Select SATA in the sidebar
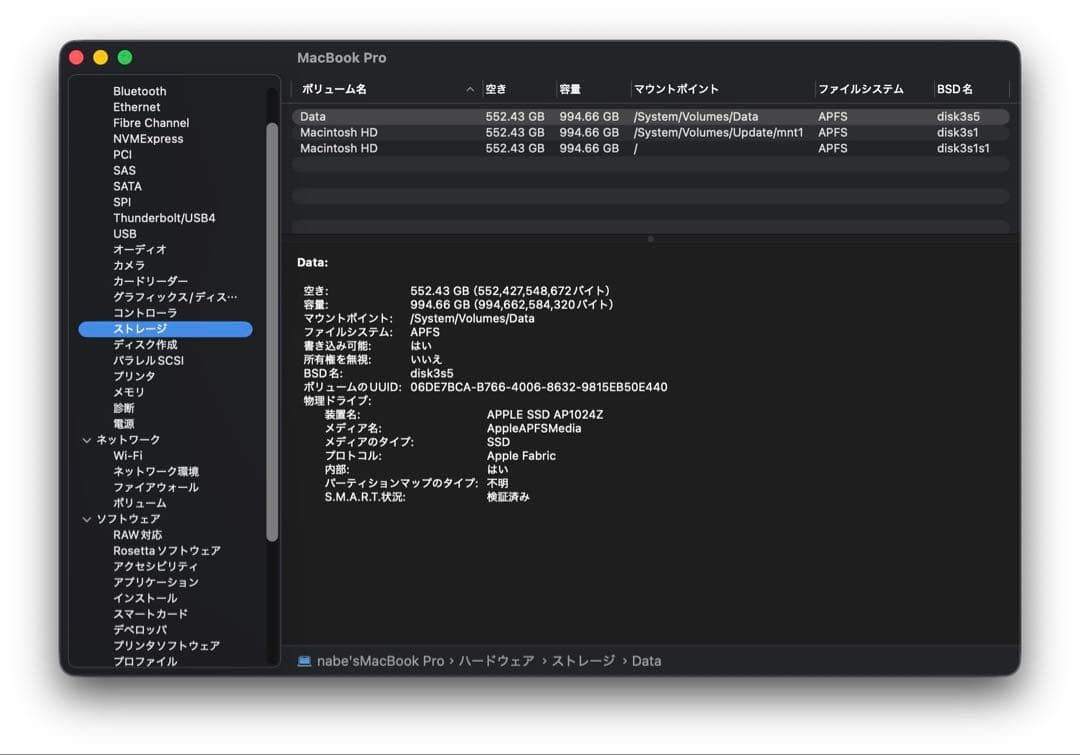This screenshot has width=1080, height=755. [x=127, y=186]
